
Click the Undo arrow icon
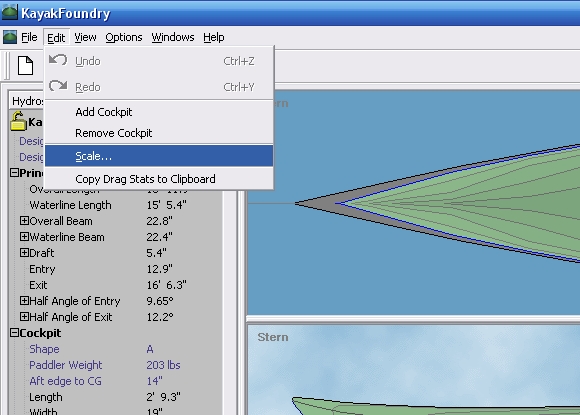point(58,60)
